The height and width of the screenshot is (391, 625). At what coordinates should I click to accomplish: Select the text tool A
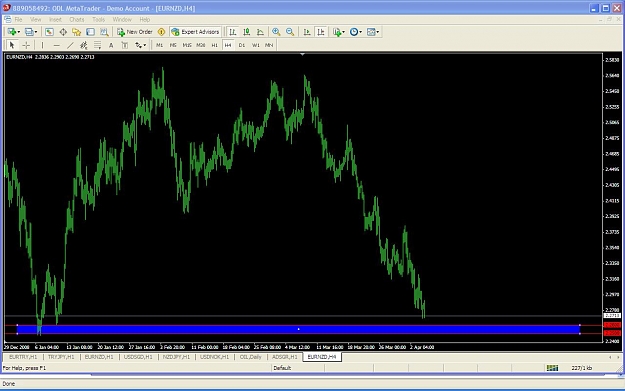click(x=111, y=45)
